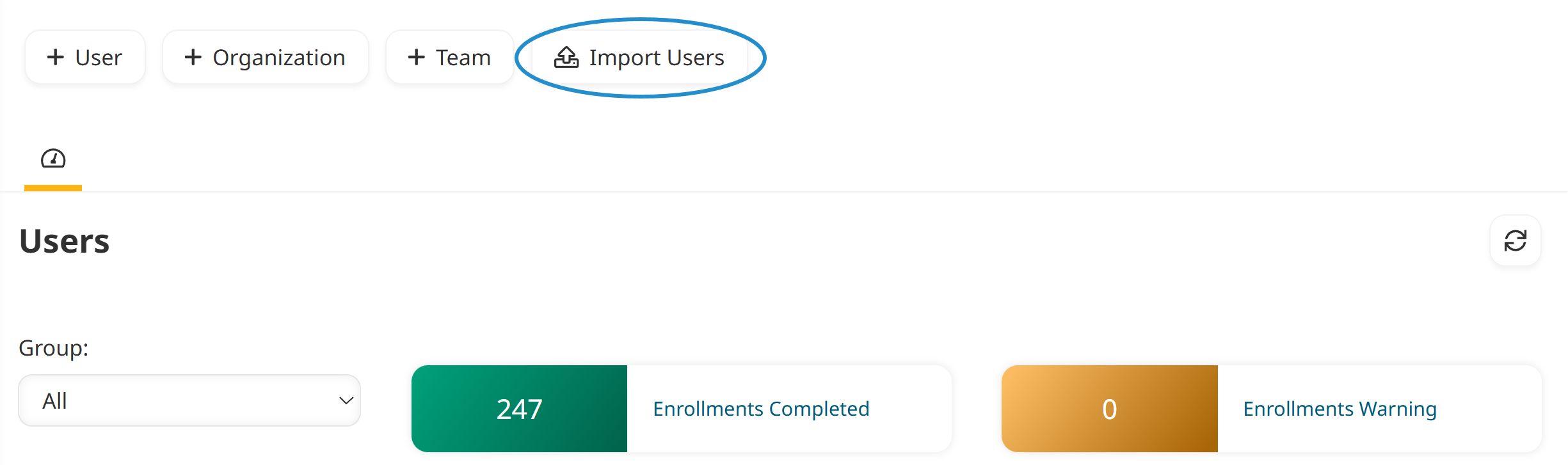Click the upload tray icon for Import Users
The image size is (1568, 465).
point(566,57)
